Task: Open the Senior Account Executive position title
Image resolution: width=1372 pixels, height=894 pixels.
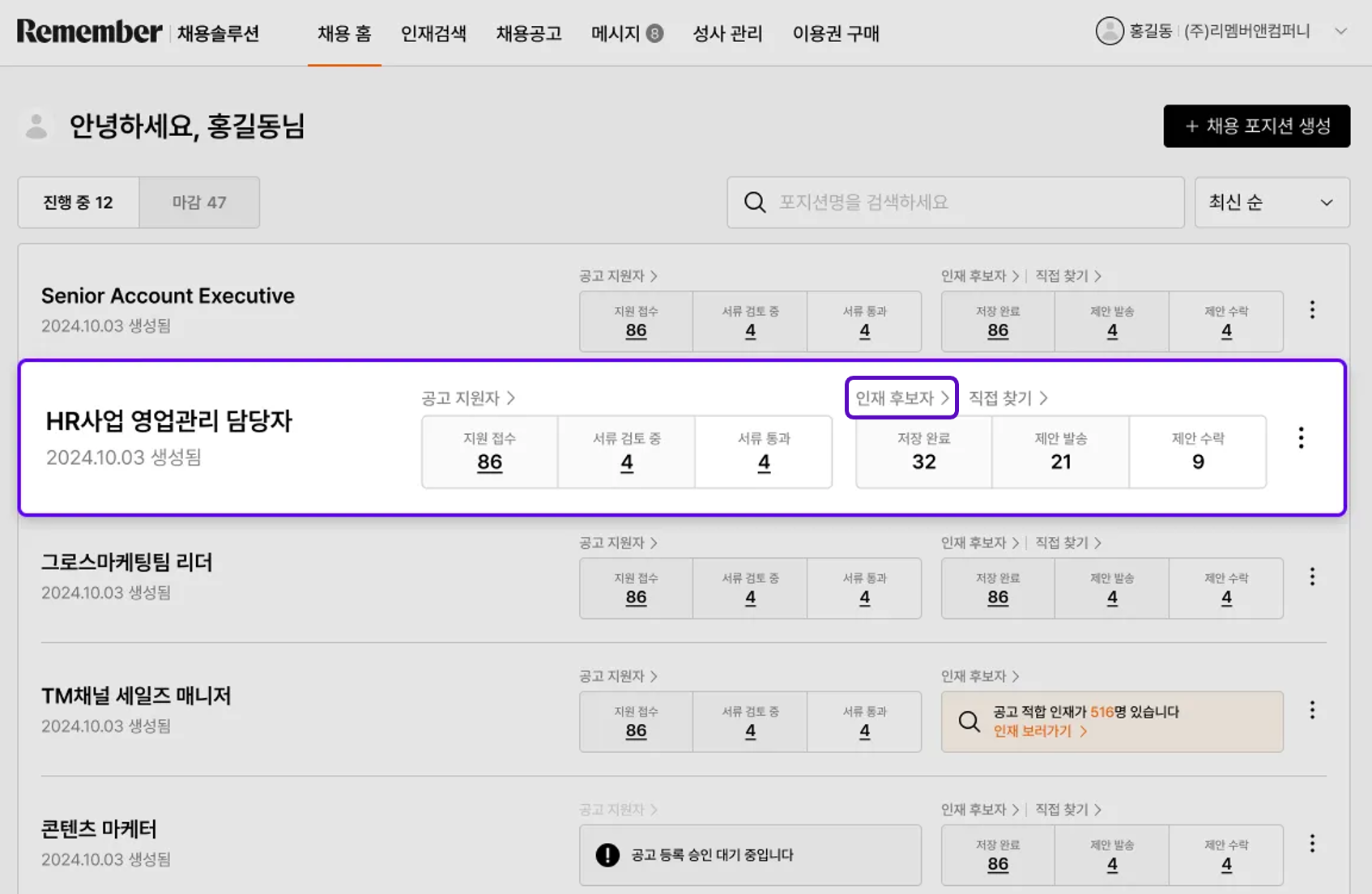Action: click(x=168, y=296)
